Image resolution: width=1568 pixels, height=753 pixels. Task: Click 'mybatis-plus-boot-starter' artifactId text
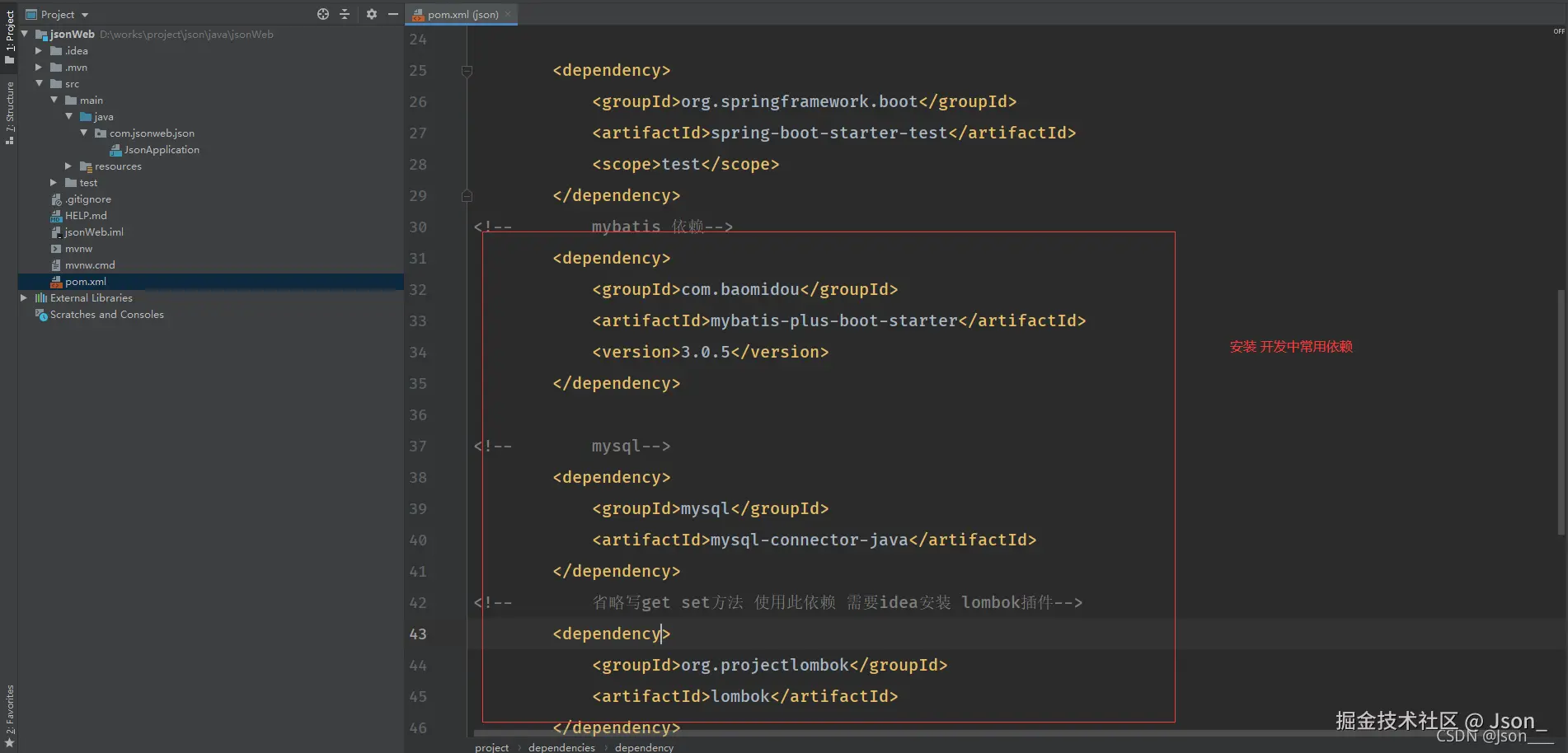pos(834,320)
